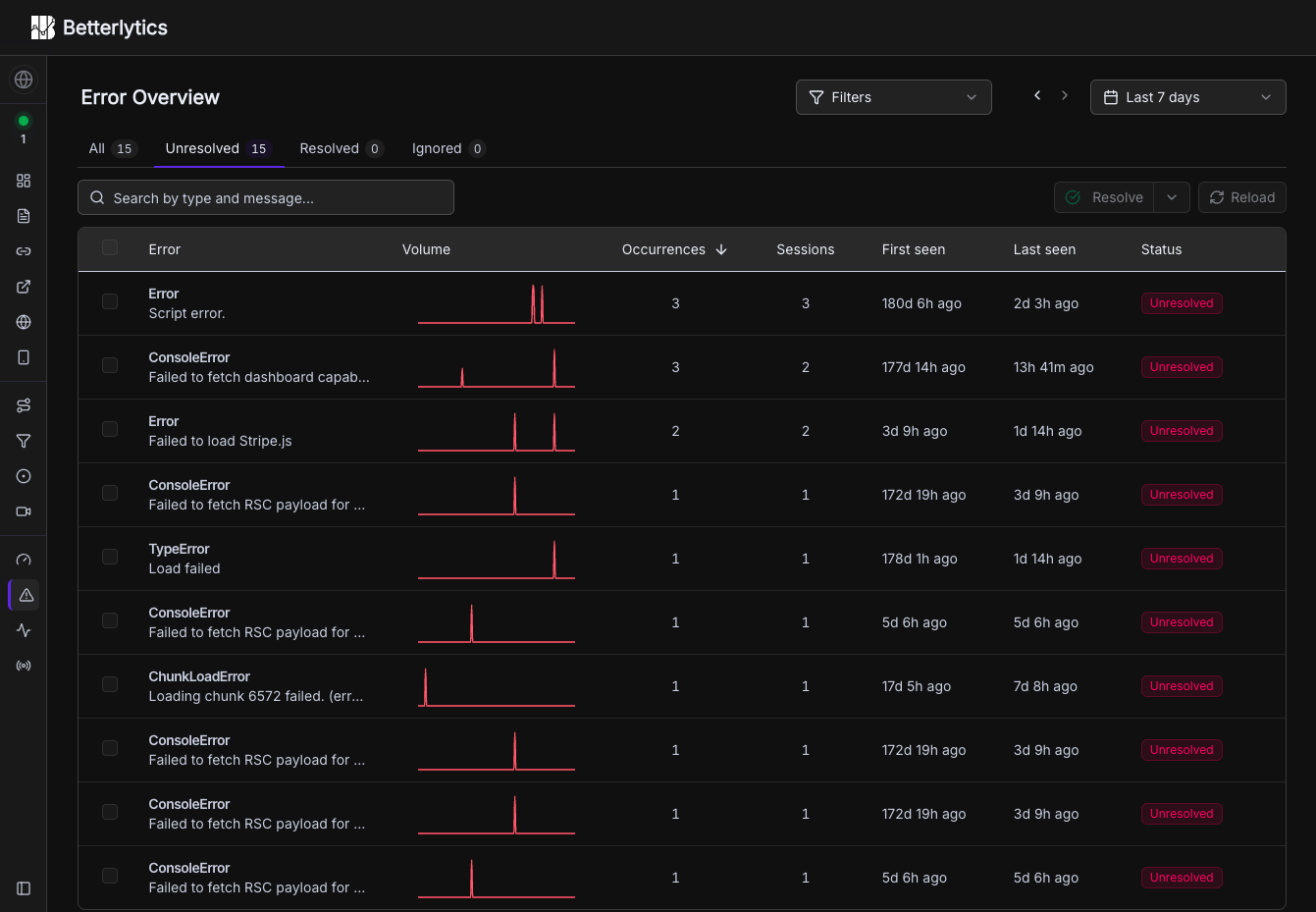Go to the next time period arrow
This screenshot has width=1316, height=912.
pos(1065,95)
